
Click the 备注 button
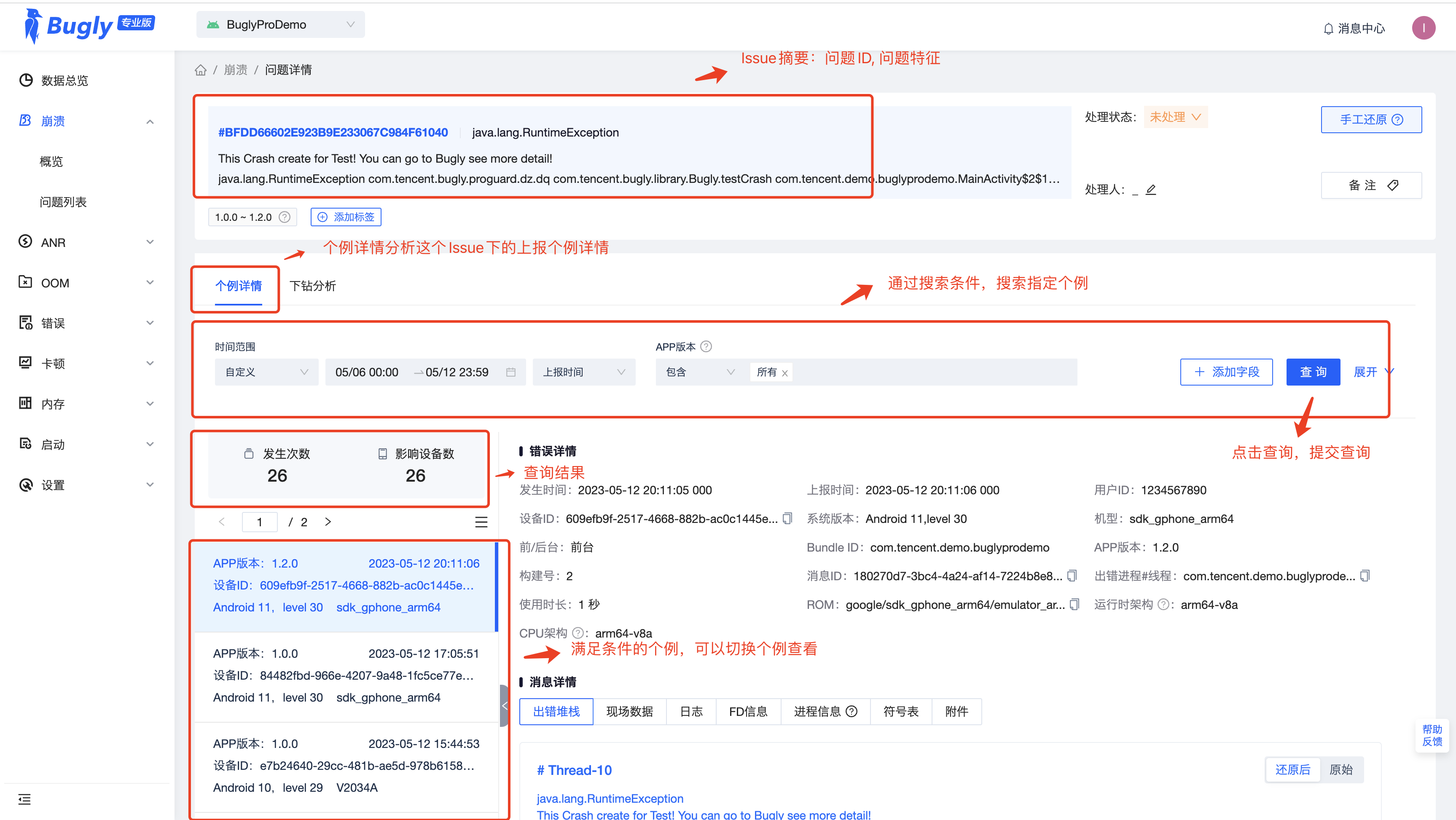coord(1371,185)
